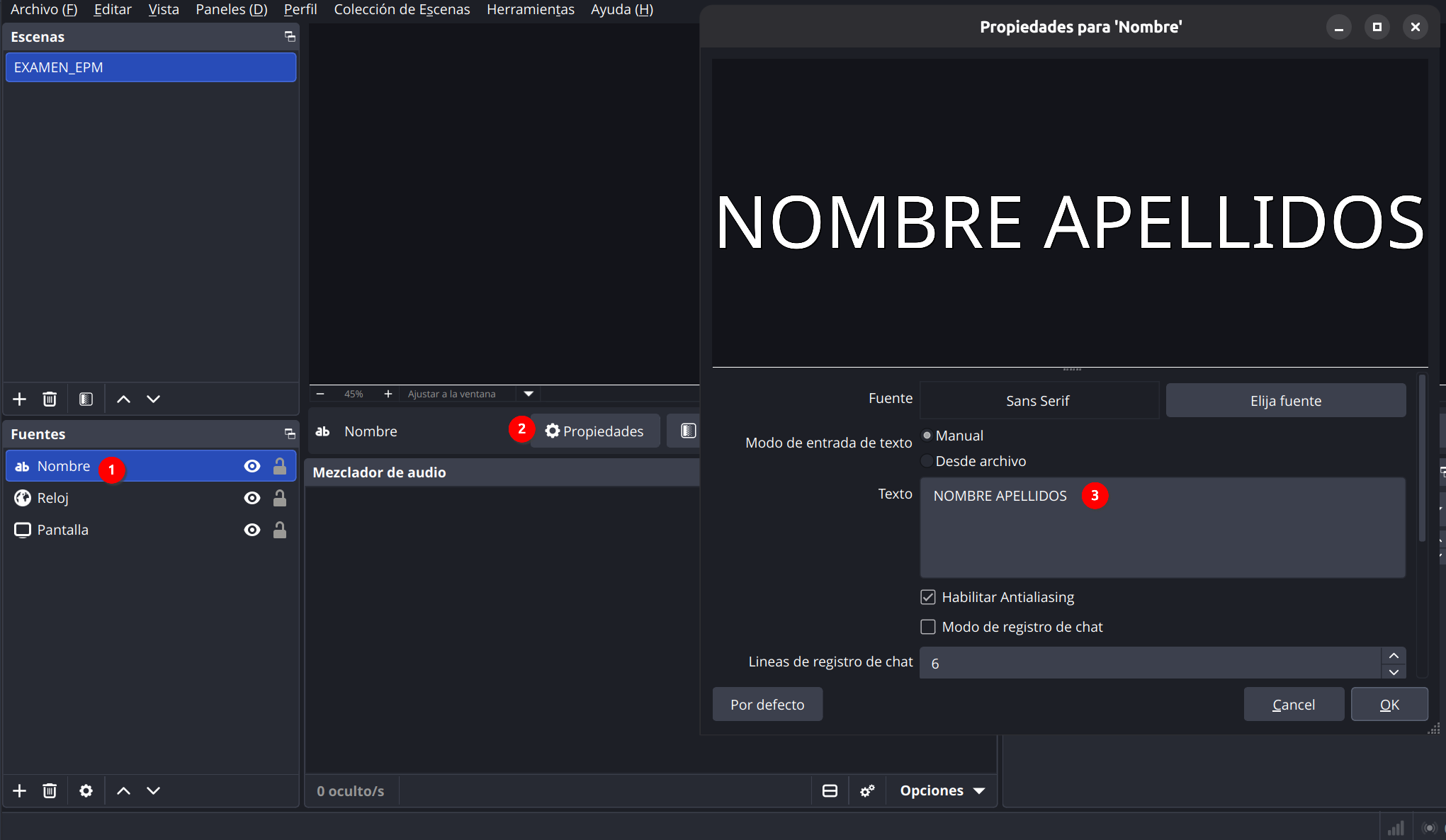Viewport: 1446px width, 840px height.
Task: Lock the Reloj source
Action: point(280,498)
